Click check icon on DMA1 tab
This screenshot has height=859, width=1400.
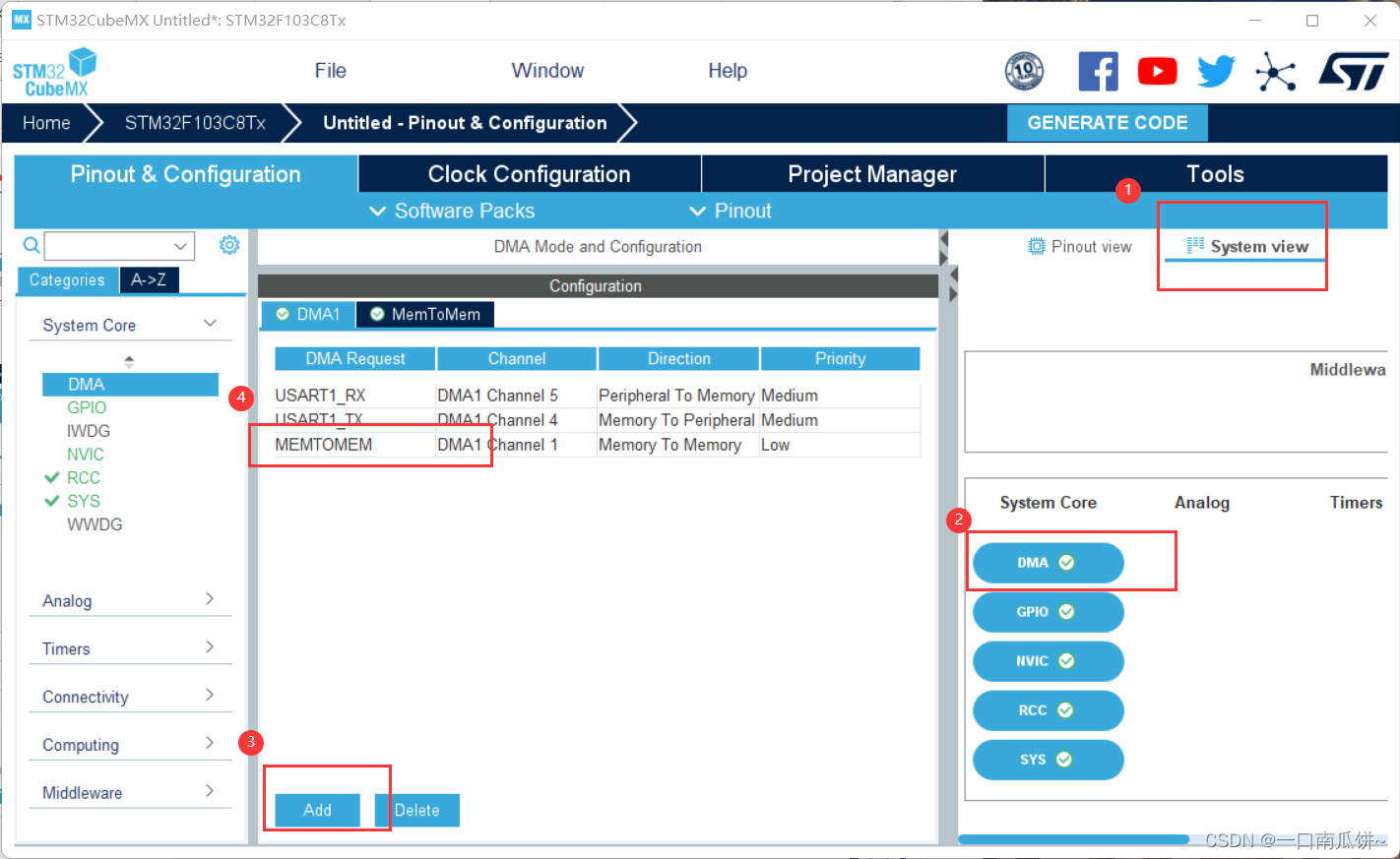click(x=283, y=314)
